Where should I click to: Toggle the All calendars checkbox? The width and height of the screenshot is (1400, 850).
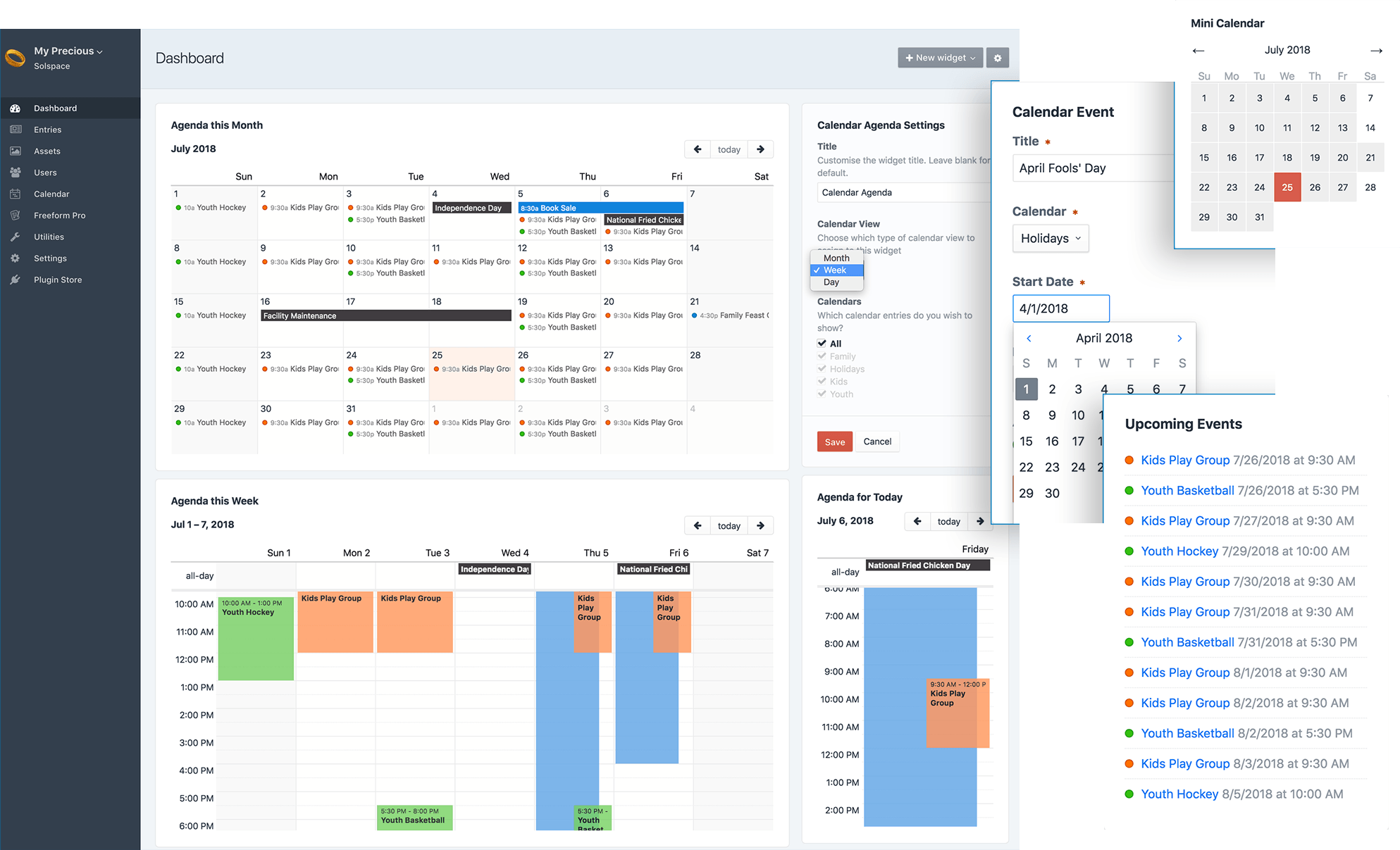tap(821, 343)
